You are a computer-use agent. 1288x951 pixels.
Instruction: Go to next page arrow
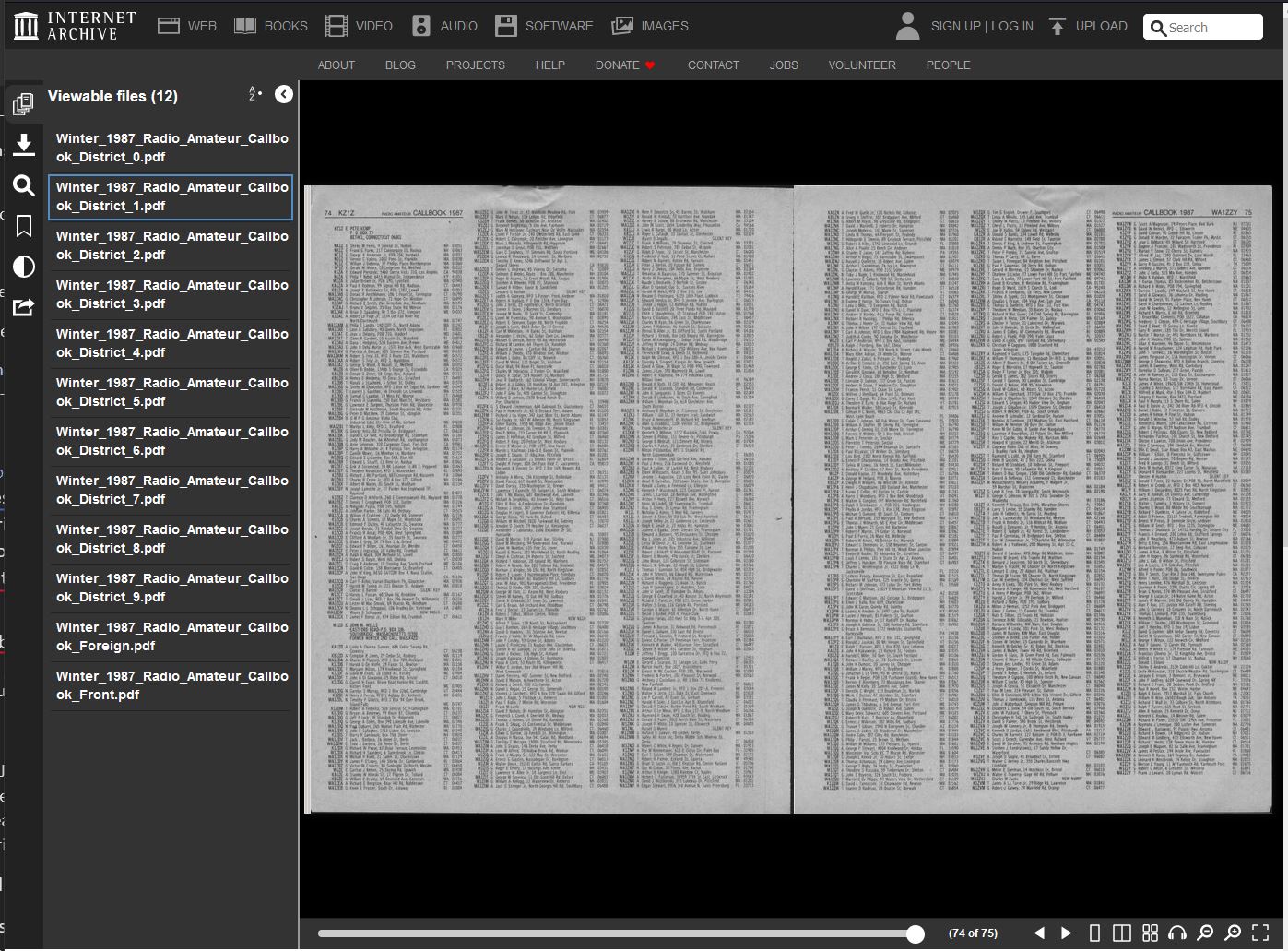click(1067, 933)
